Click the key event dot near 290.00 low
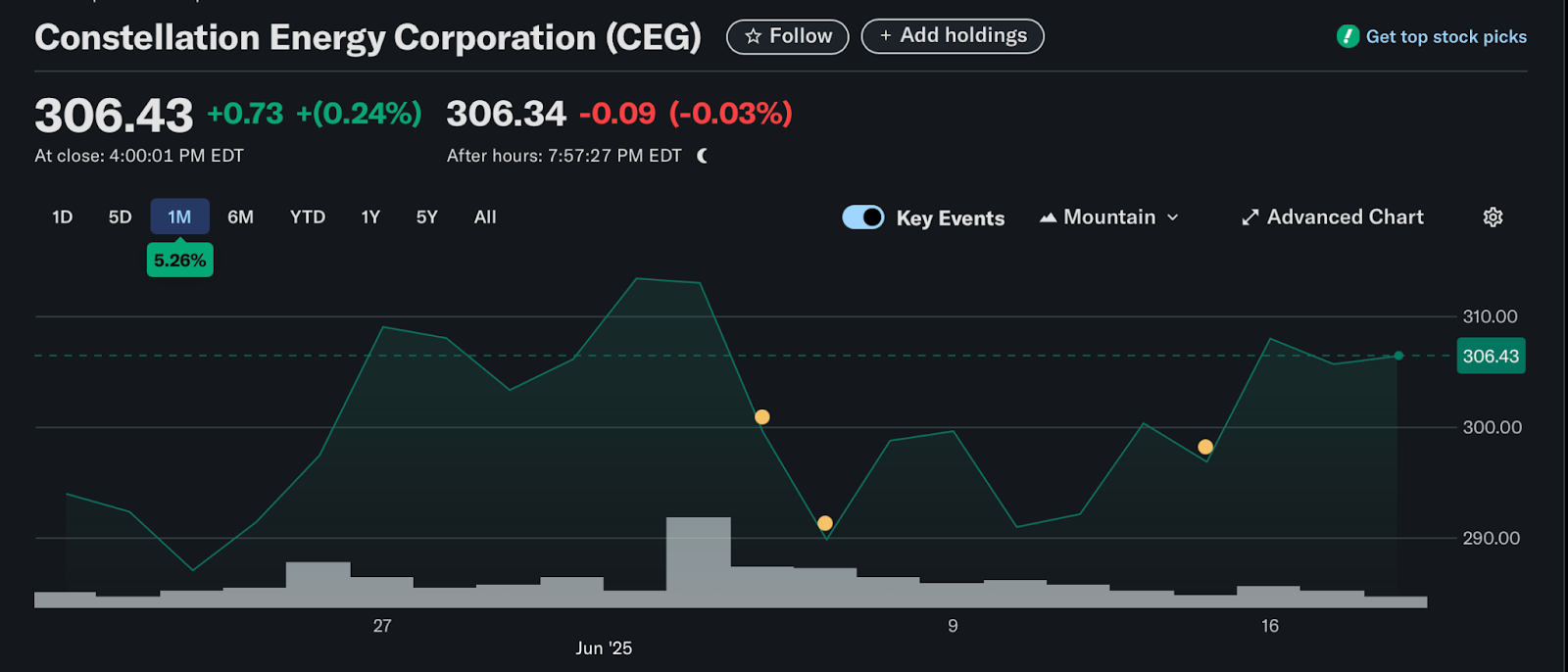Image resolution: width=1568 pixels, height=672 pixels. [x=825, y=523]
